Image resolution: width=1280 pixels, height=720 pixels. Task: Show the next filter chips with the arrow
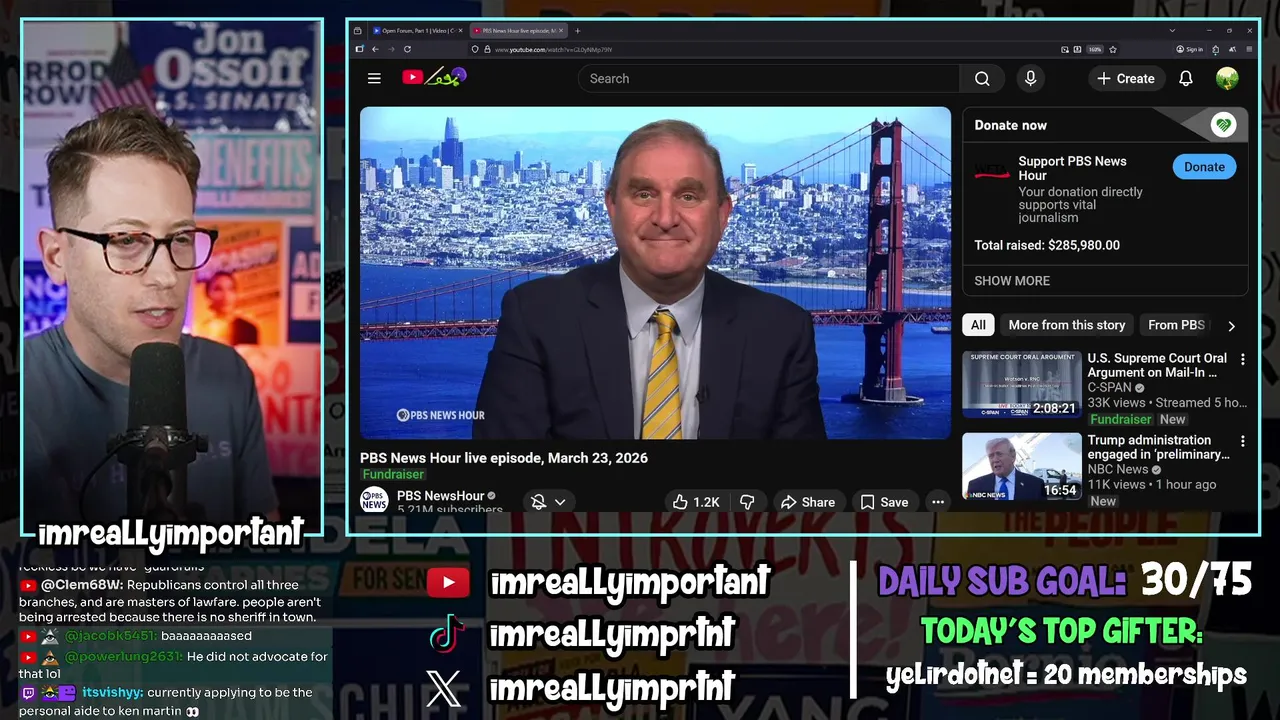click(x=1231, y=325)
